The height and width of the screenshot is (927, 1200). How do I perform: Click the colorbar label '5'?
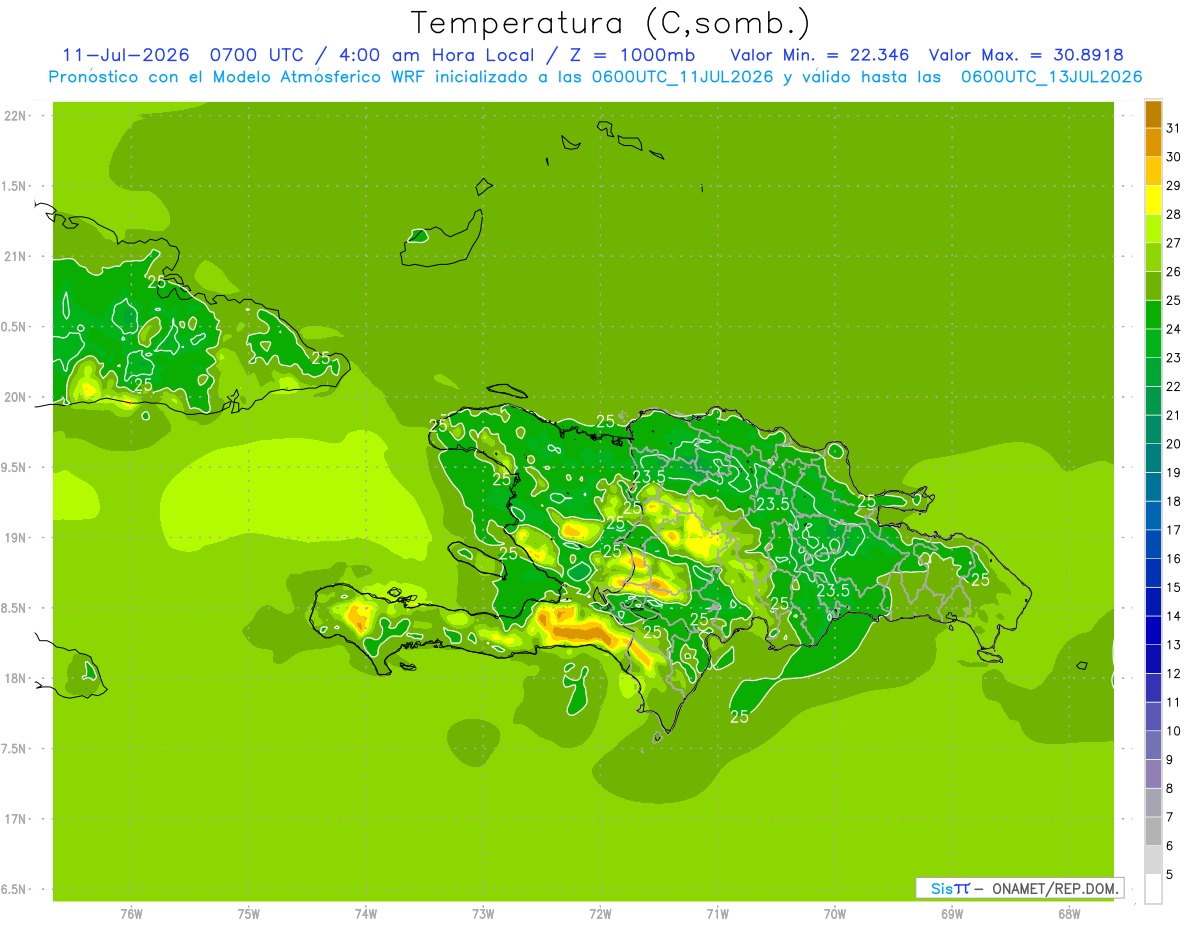(1170, 875)
